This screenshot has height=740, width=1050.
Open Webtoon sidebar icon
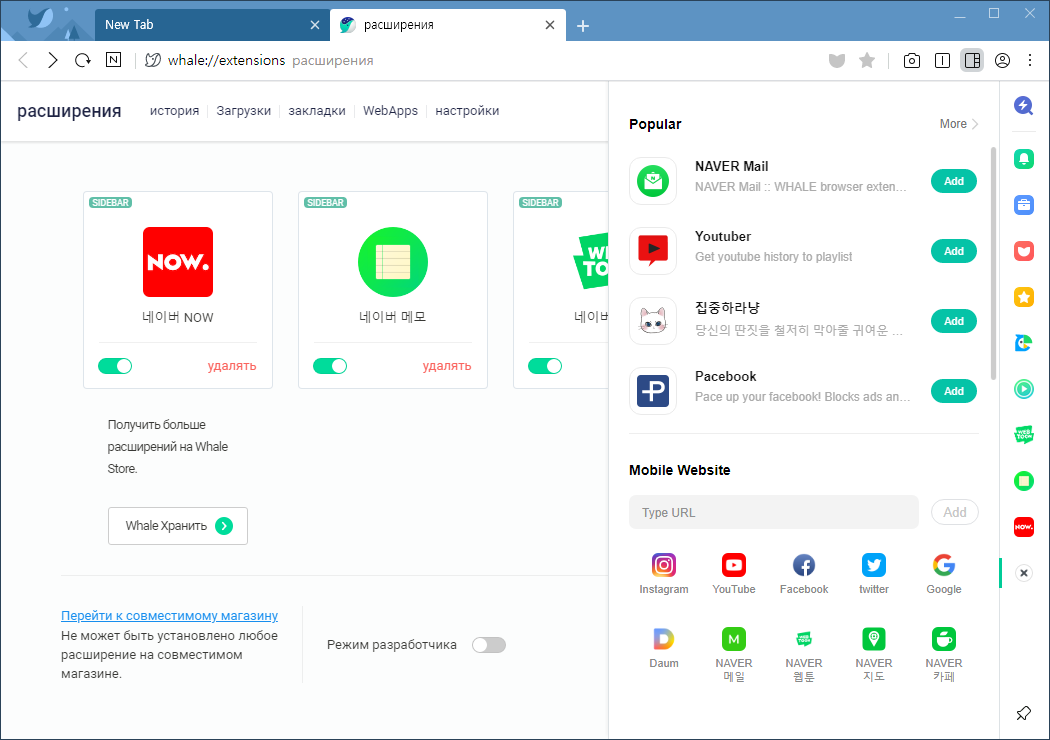(x=1024, y=435)
